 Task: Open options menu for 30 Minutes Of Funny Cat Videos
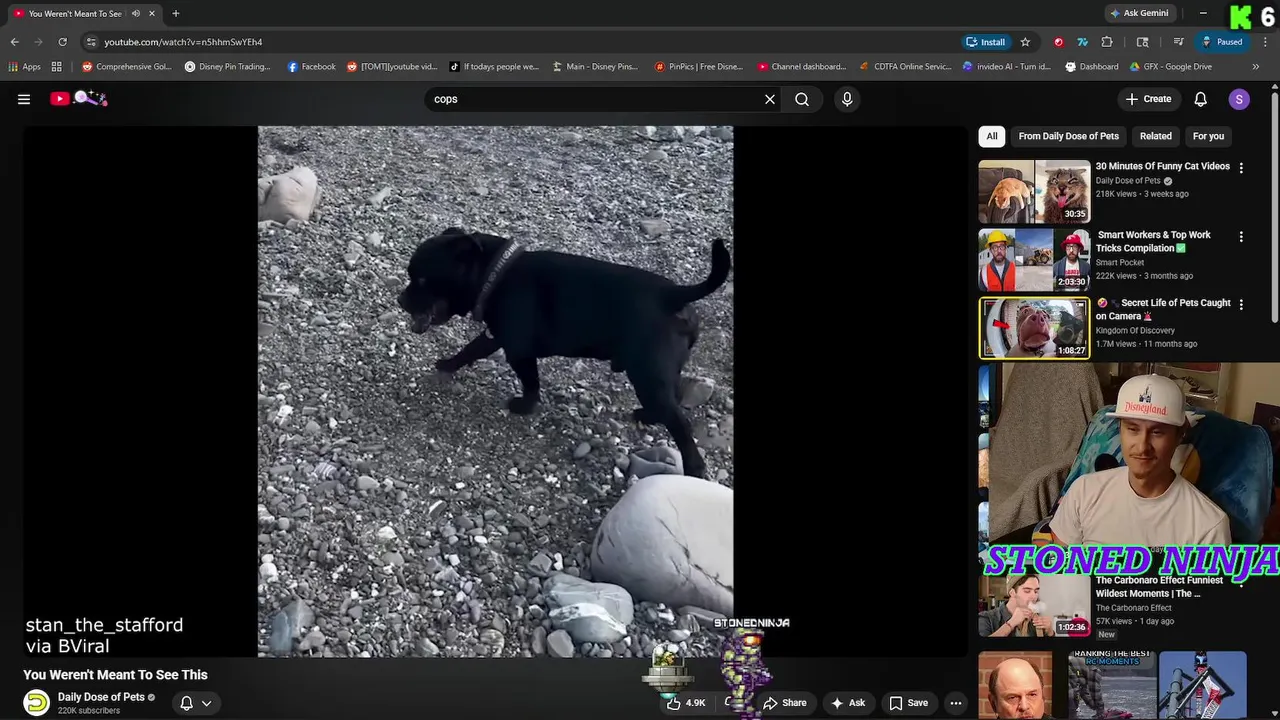[1241, 168]
